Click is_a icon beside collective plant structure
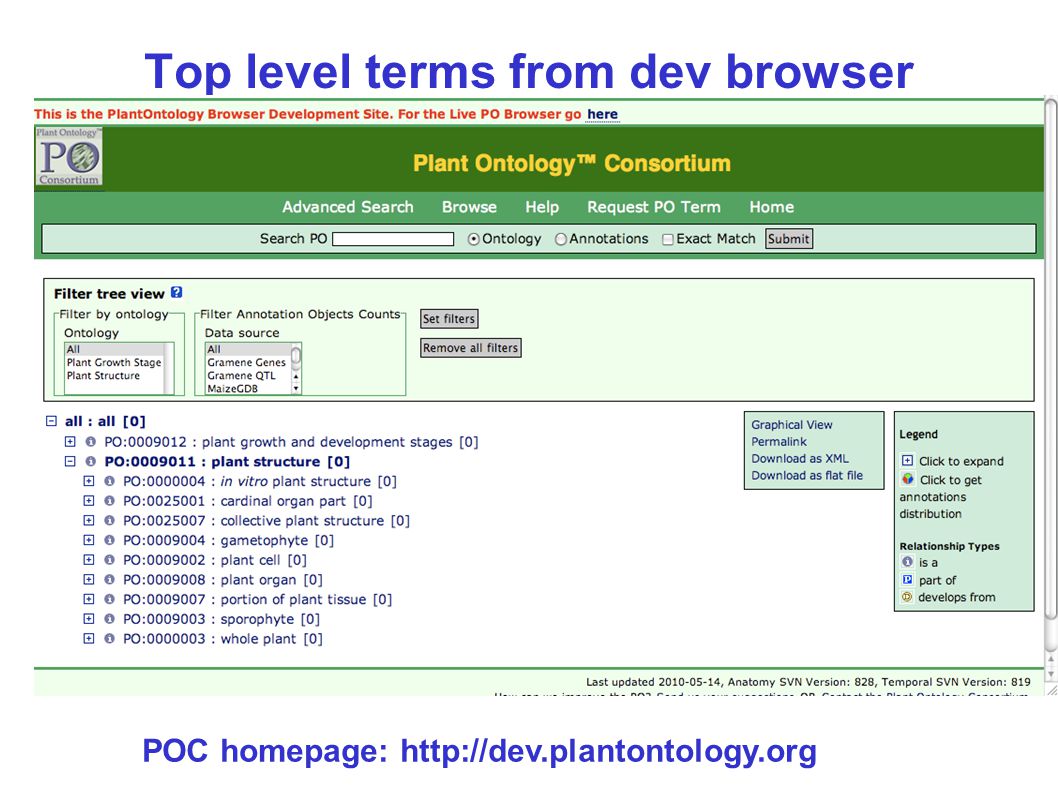 [x=109, y=520]
